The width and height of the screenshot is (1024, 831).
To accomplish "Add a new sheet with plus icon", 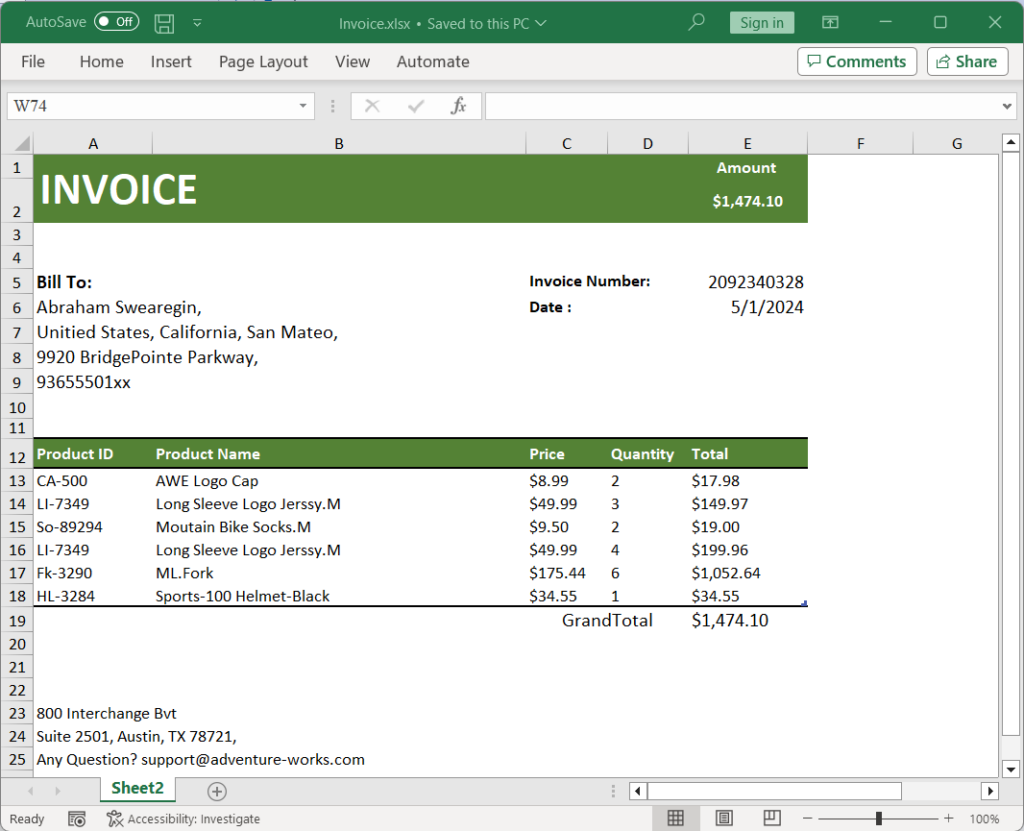I will (x=216, y=791).
